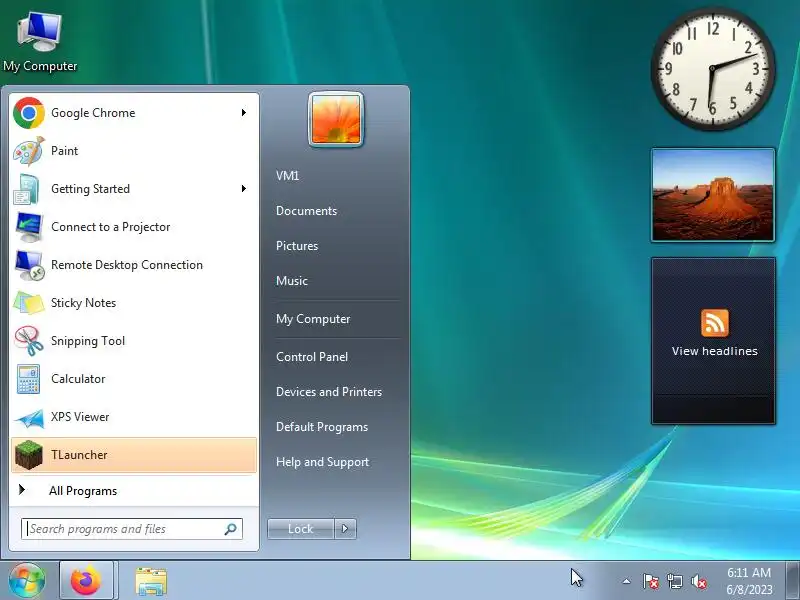Viewport: 800px width, 600px height.
Task: Open Music library link
Action: click(292, 281)
